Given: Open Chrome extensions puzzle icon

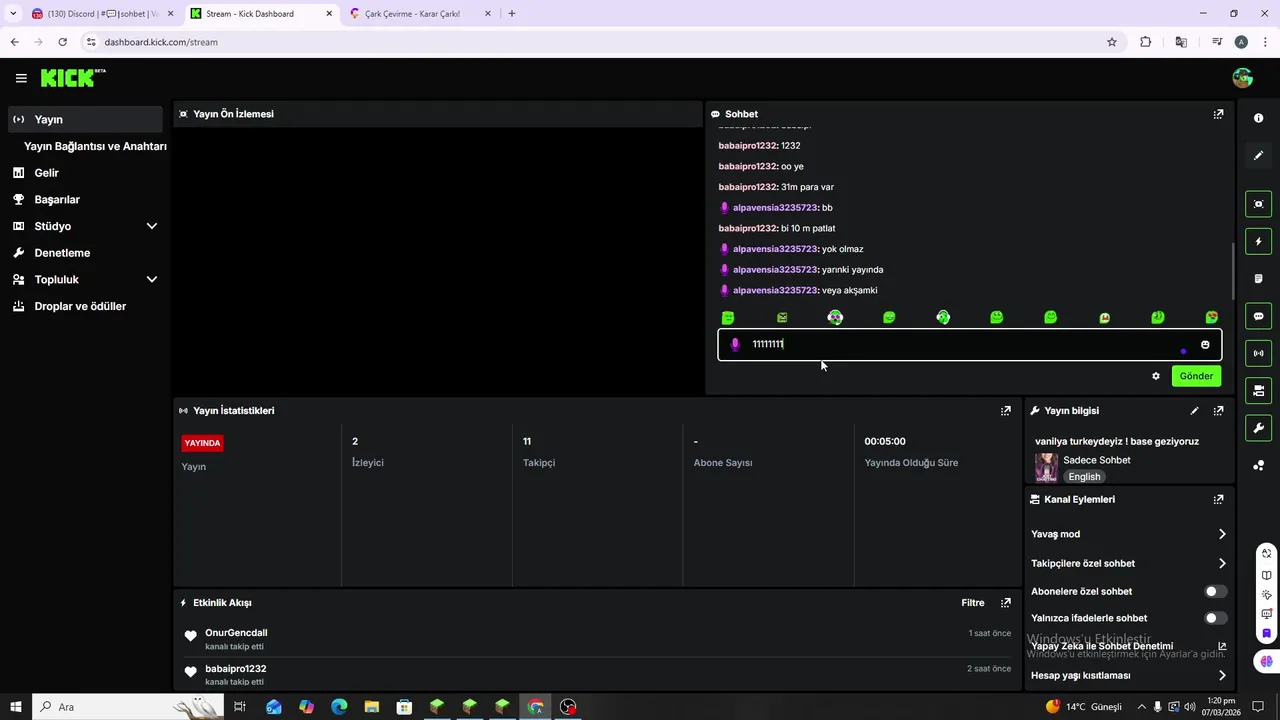Looking at the screenshot, I should coord(1146,42).
